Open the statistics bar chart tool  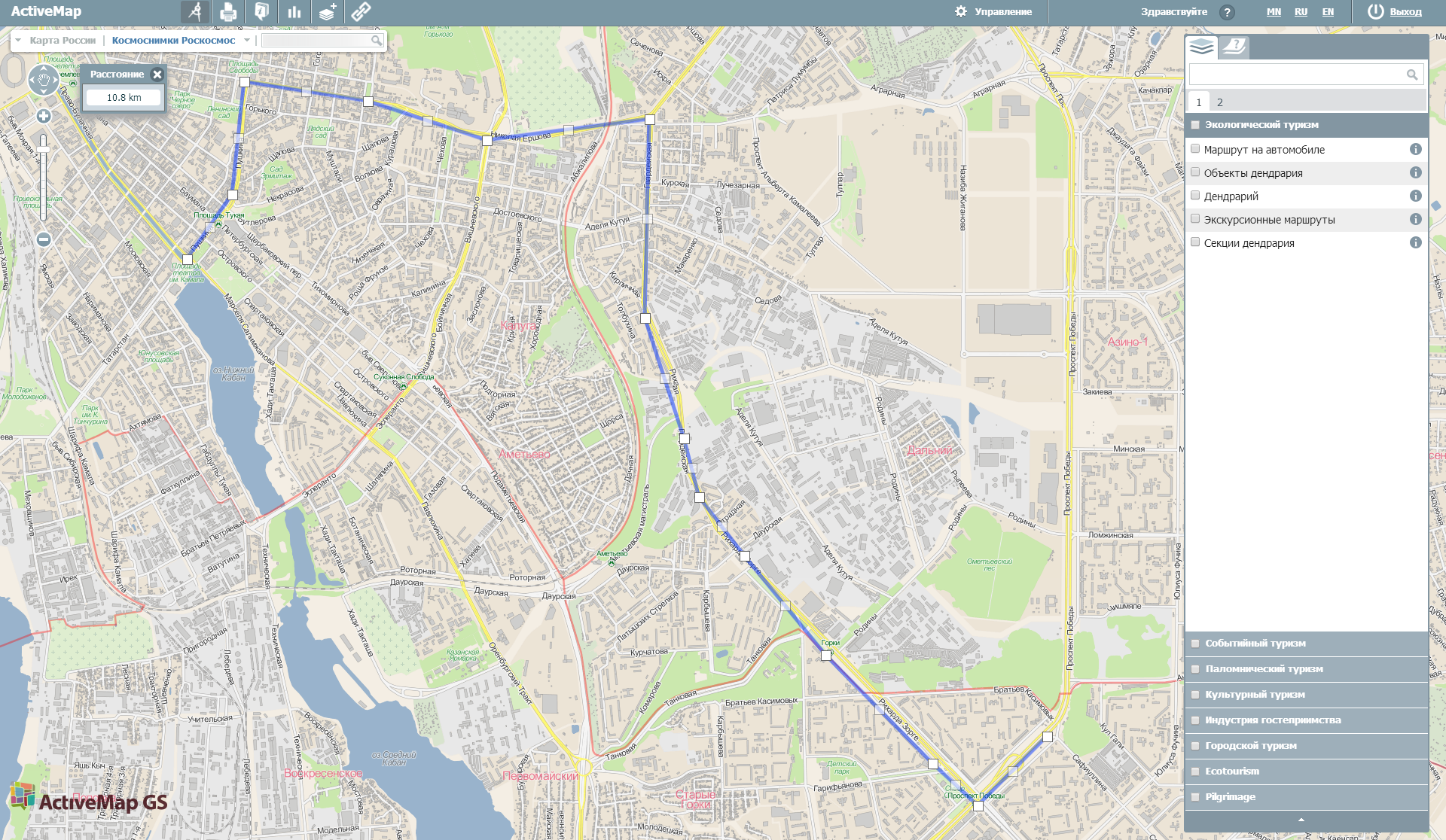[x=294, y=11]
